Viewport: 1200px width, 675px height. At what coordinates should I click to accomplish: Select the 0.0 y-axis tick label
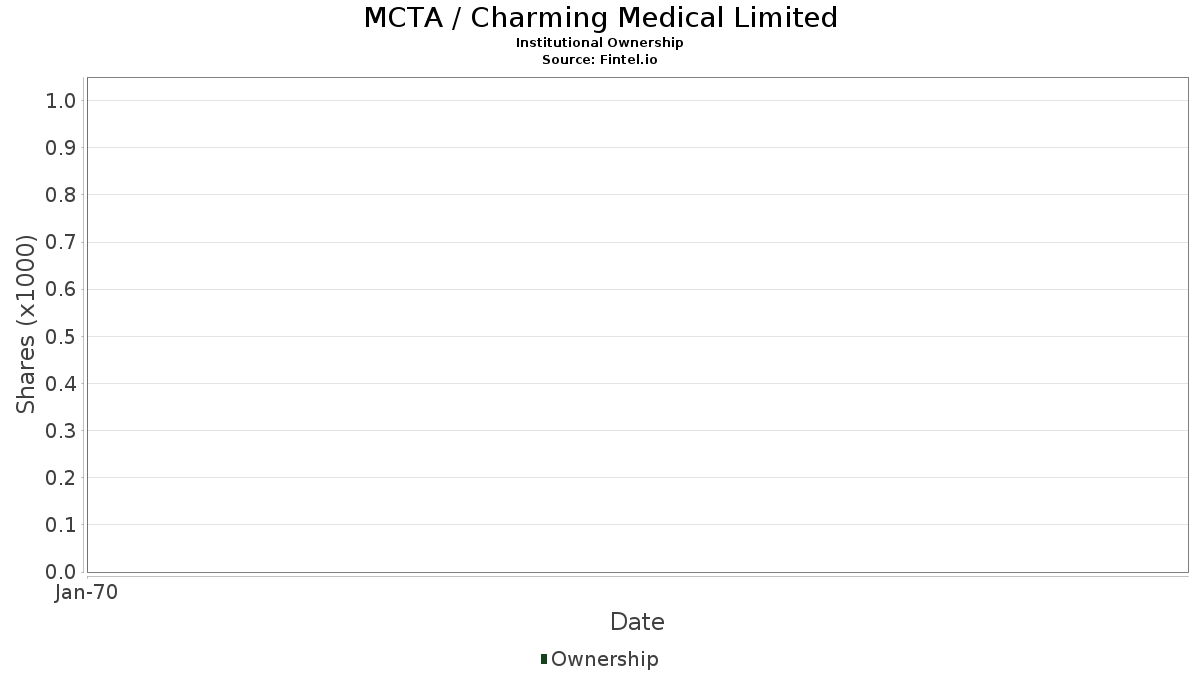point(61,572)
